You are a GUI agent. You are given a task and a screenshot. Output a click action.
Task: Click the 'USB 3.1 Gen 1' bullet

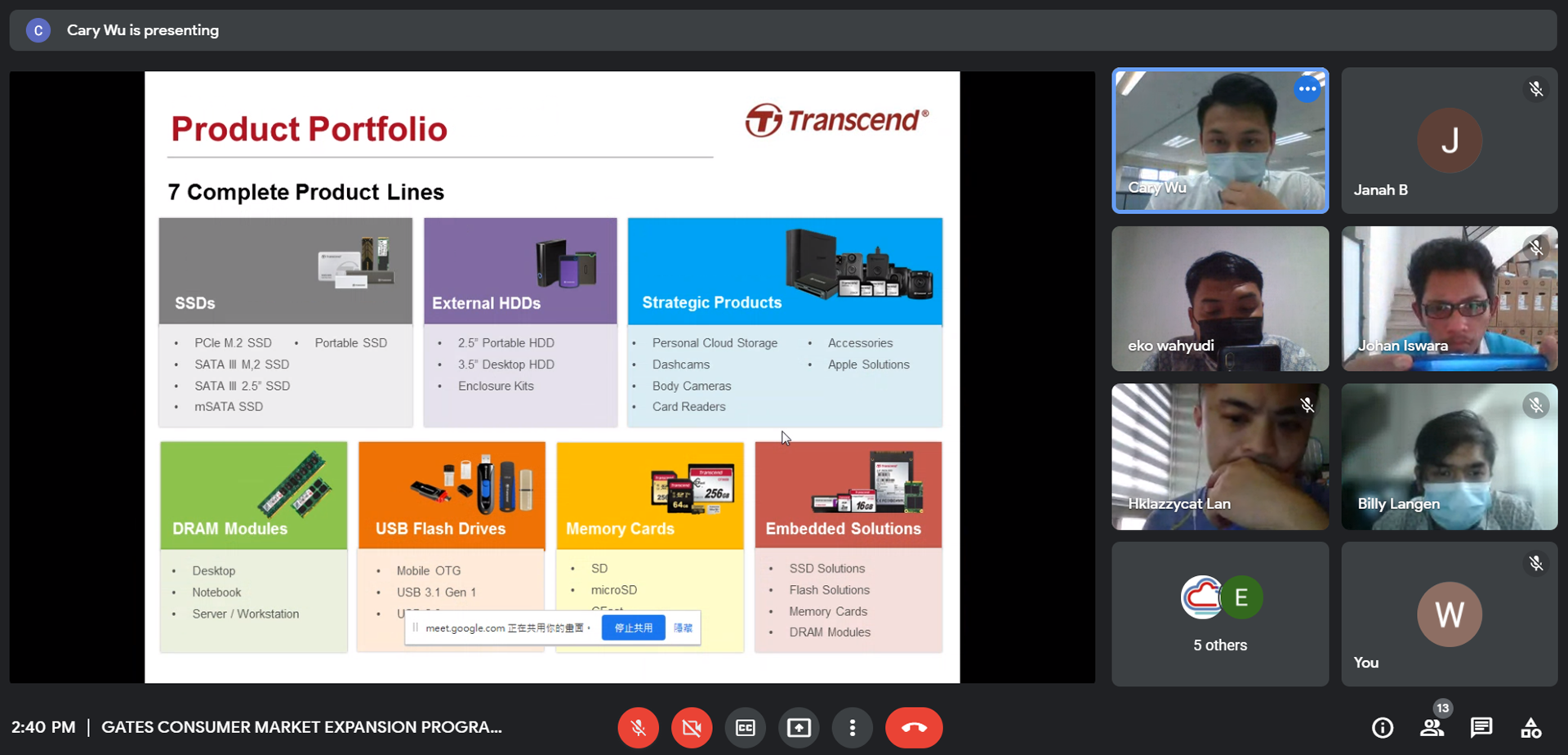(436, 592)
